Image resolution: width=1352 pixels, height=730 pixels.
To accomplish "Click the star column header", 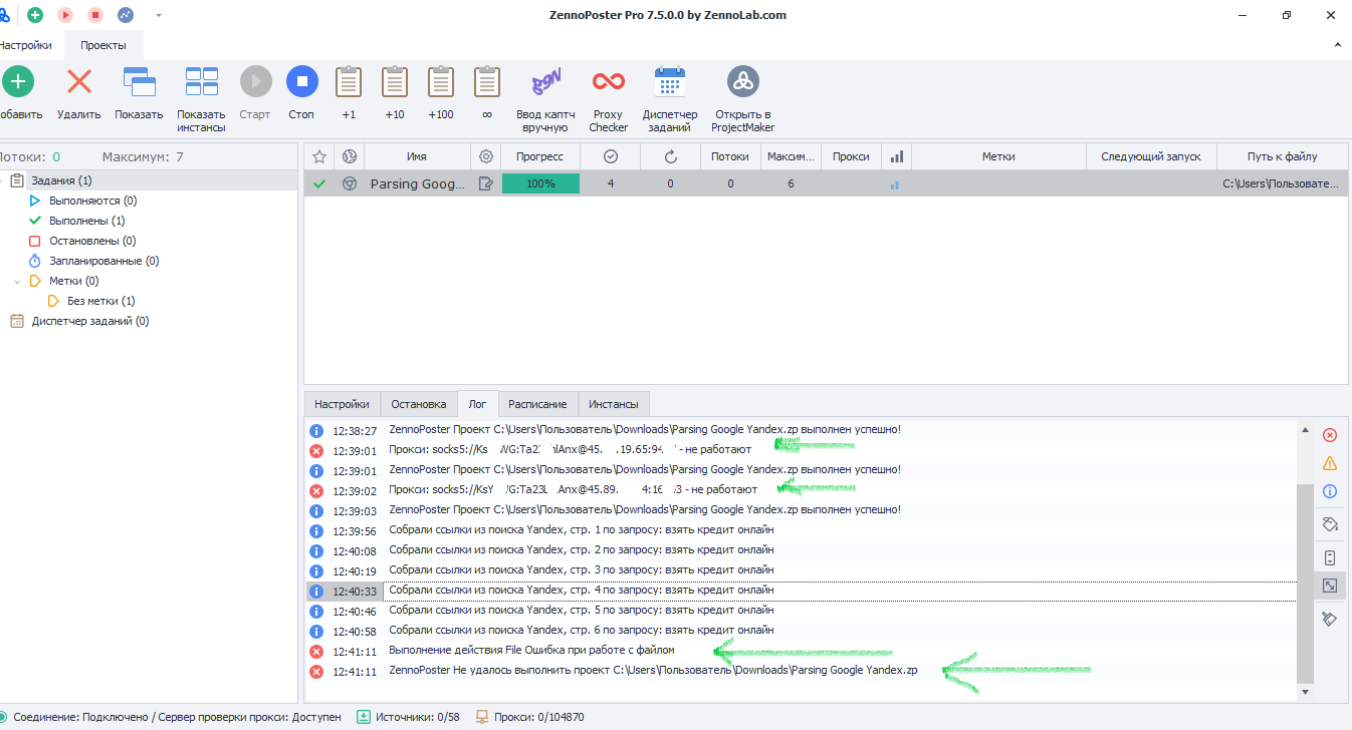I will [x=319, y=157].
